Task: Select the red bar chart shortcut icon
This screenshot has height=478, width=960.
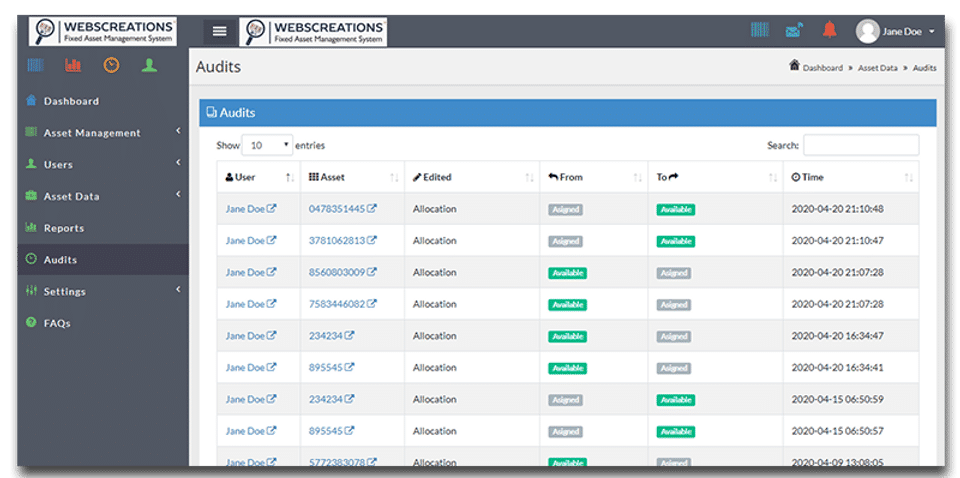Action: click(x=73, y=65)
